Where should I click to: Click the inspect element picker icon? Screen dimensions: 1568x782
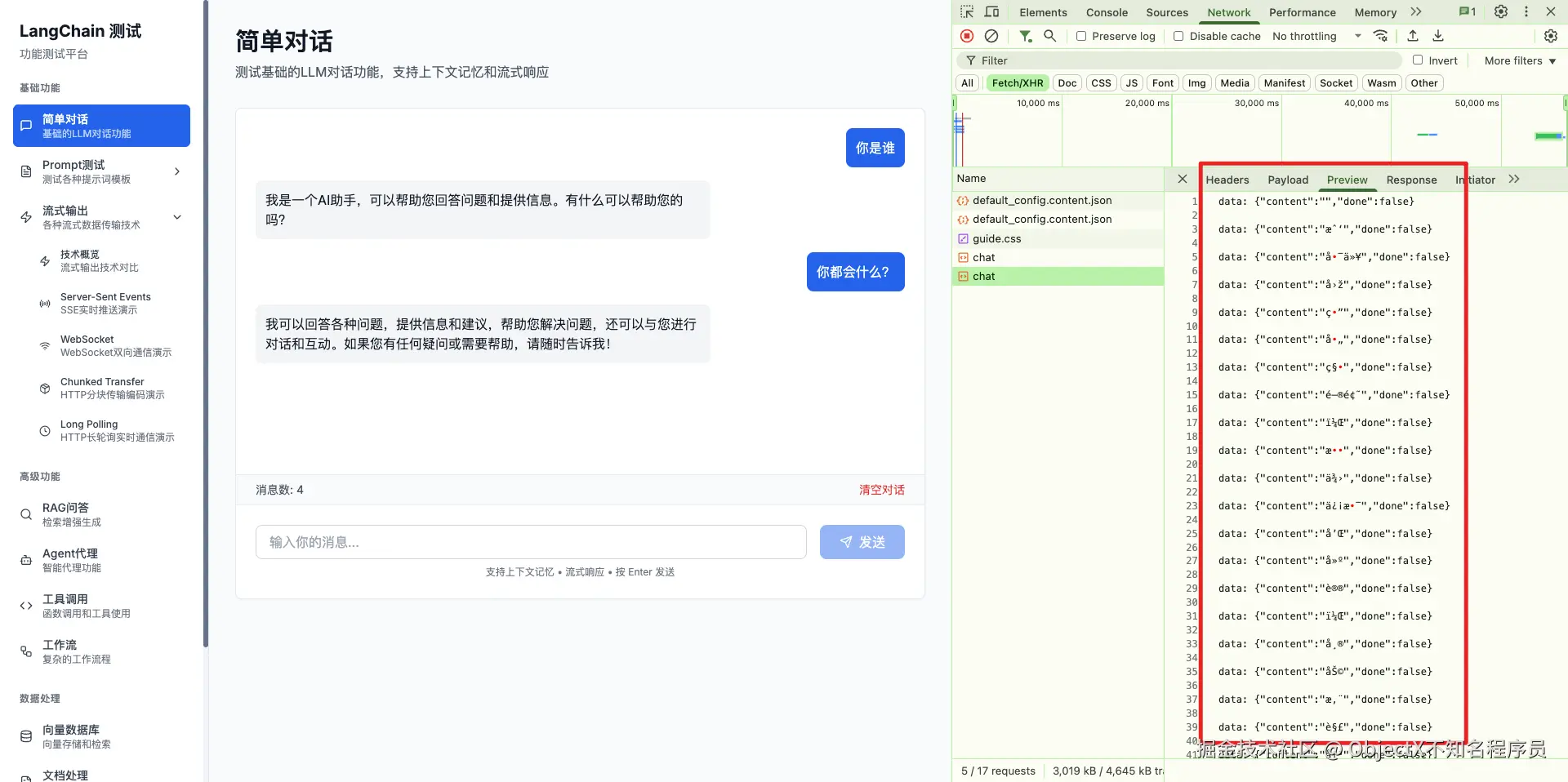tap(967, 11)
